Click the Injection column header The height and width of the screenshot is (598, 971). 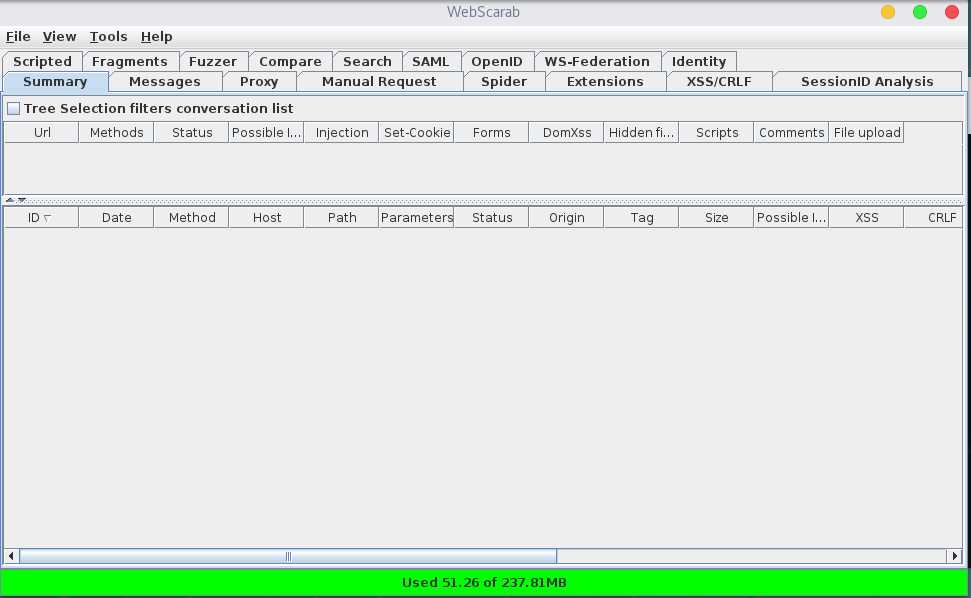click(341, 132)
